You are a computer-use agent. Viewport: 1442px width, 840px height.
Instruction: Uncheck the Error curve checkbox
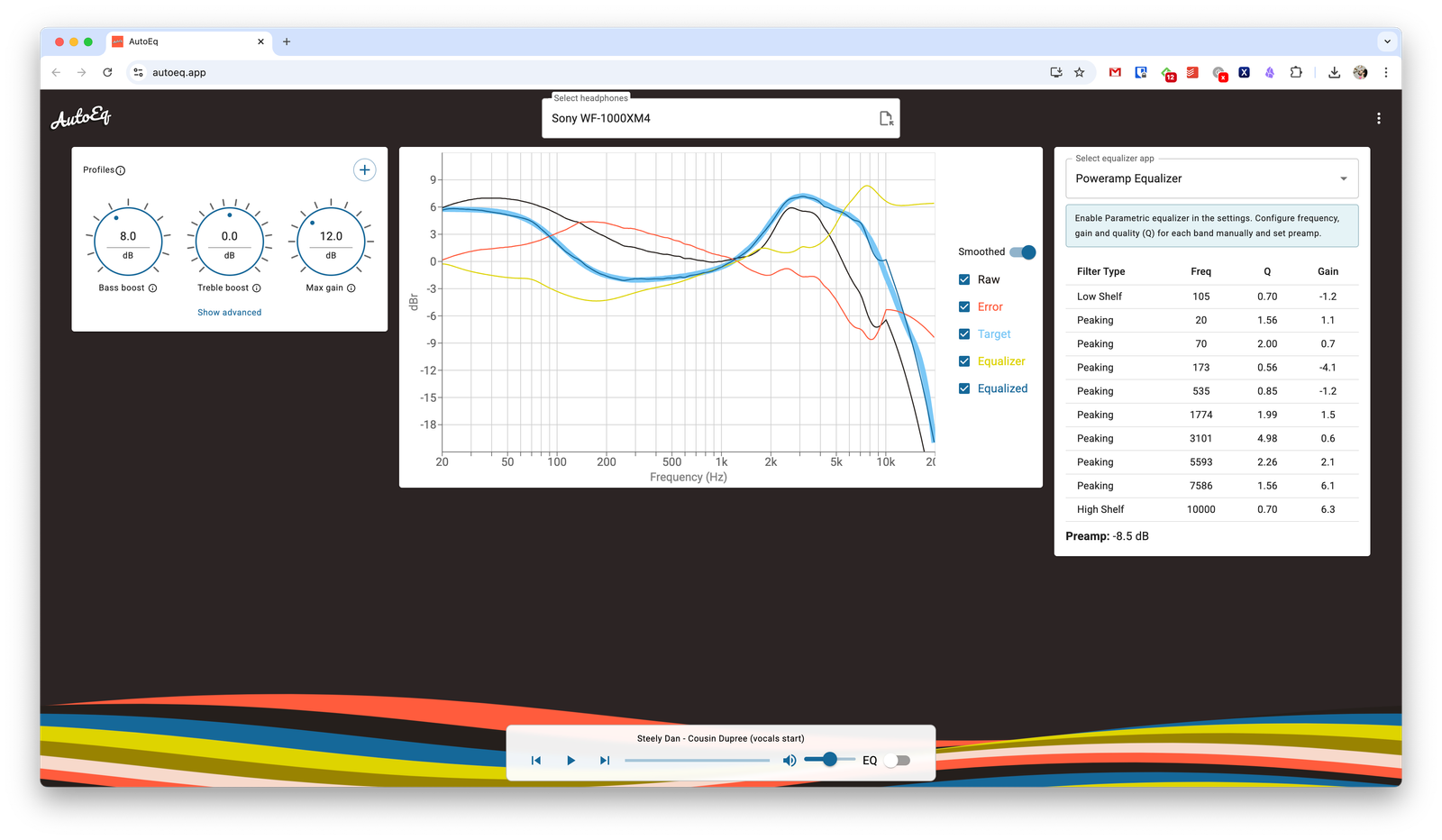click(964, 306)
